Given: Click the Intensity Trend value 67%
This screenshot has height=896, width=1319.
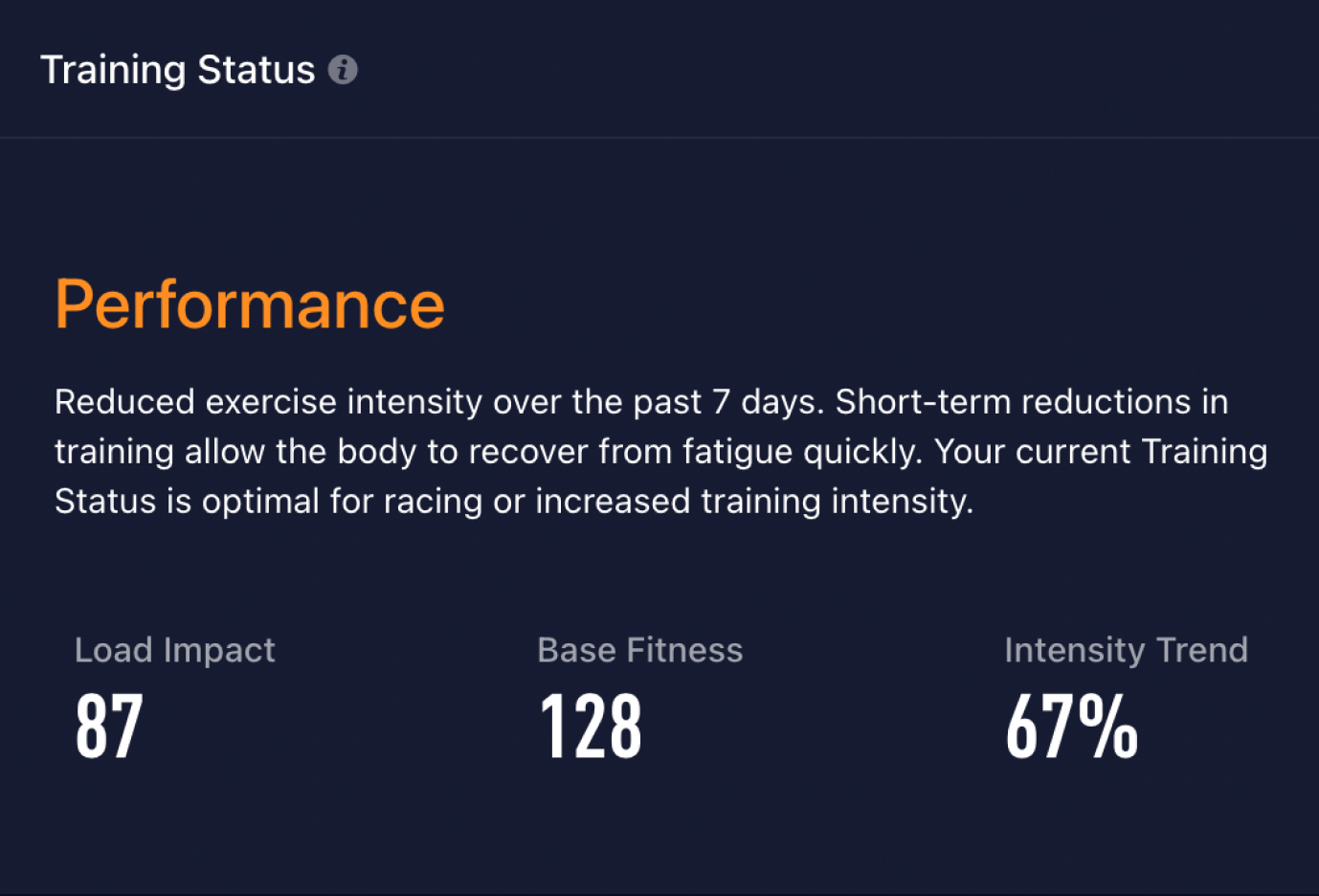Looking at the screenshot, I should coord(1071,727).
